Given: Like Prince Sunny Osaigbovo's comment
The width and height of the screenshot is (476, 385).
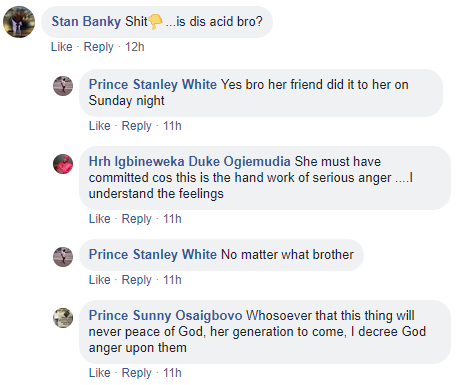Looking at the screenshot, I should tap(99, 373).
